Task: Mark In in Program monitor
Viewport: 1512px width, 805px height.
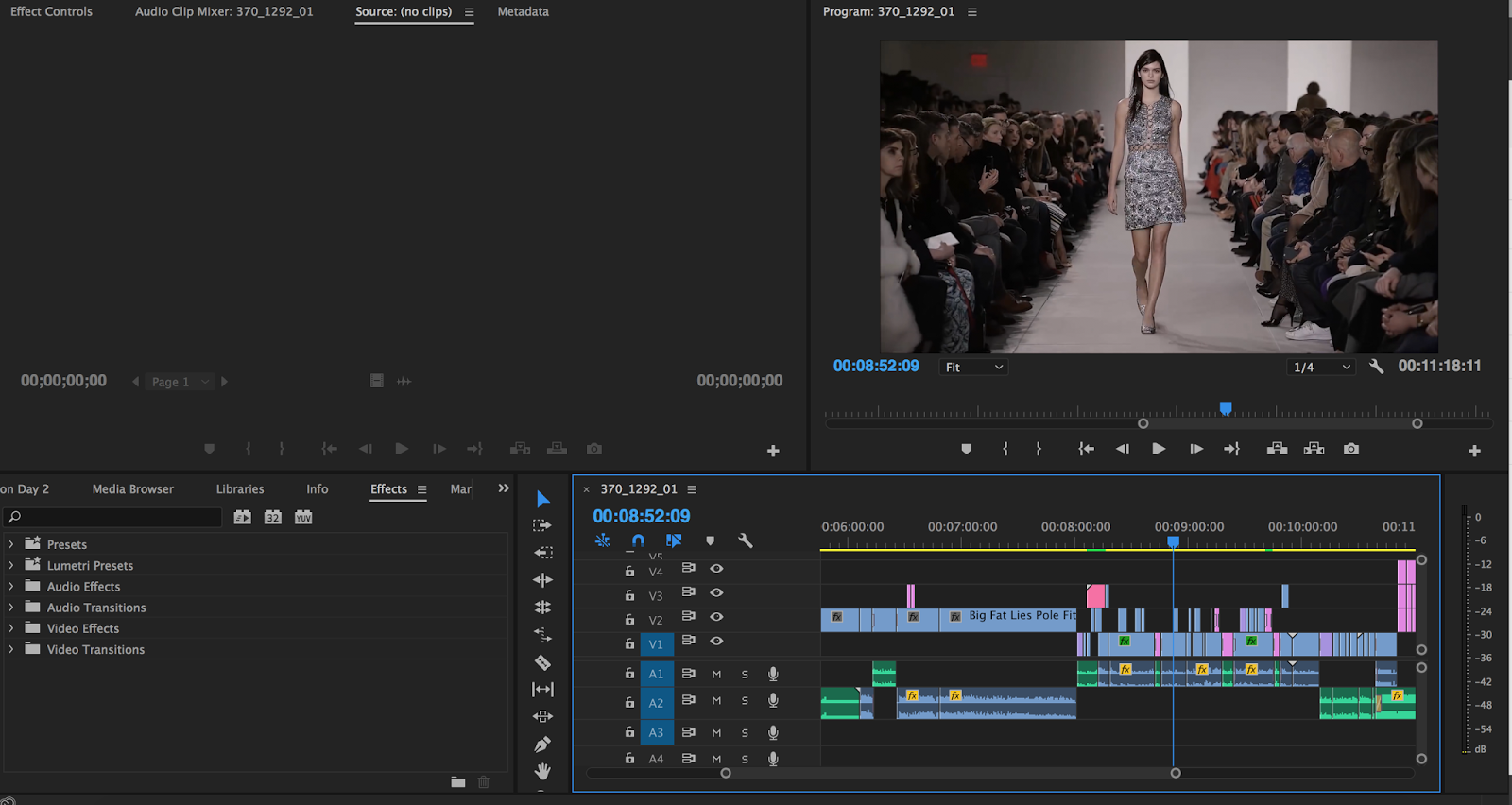Action: click(1005, 449)
